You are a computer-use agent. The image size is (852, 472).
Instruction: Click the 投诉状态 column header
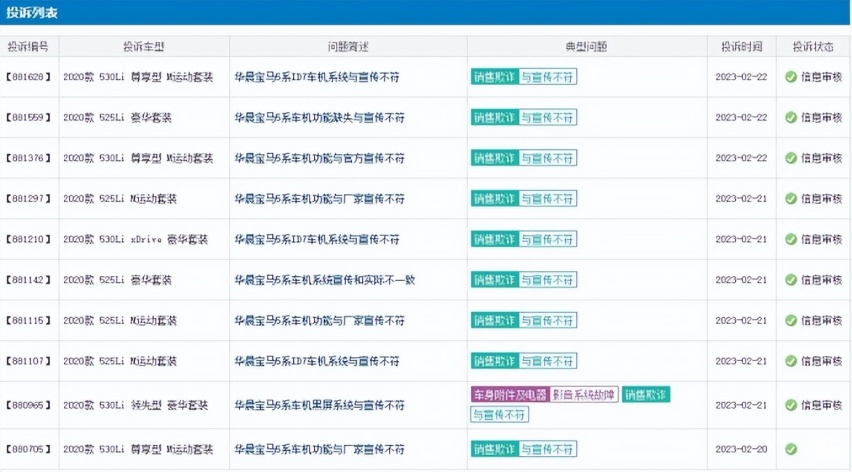[813, 47]
